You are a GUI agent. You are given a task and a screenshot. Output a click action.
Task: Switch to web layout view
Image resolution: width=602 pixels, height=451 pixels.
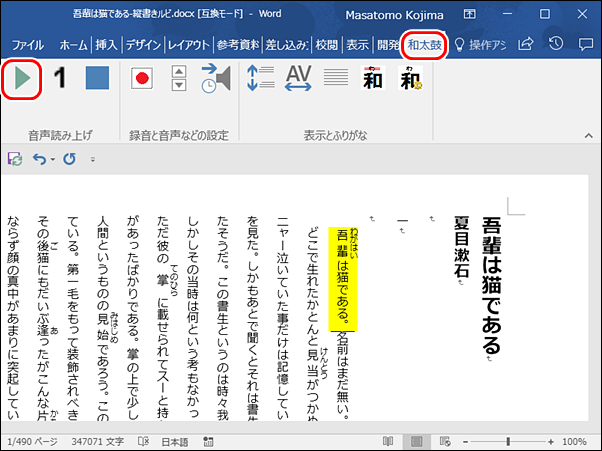[x=445, y=442]
